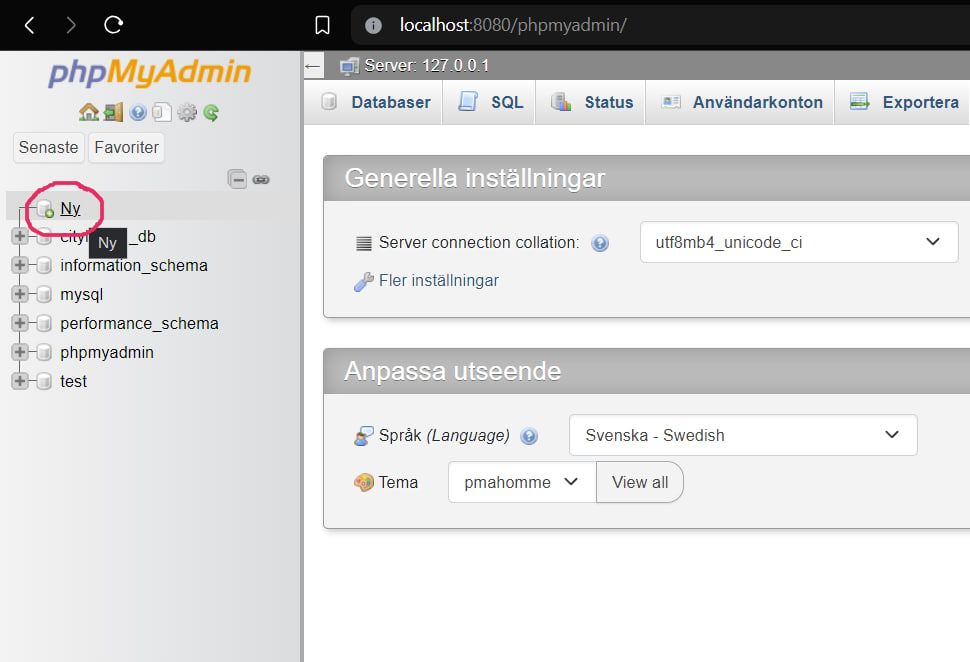This screenshot has width=970, height=662.
Task: Expand the first database below Ny
Action: (20, 236)
